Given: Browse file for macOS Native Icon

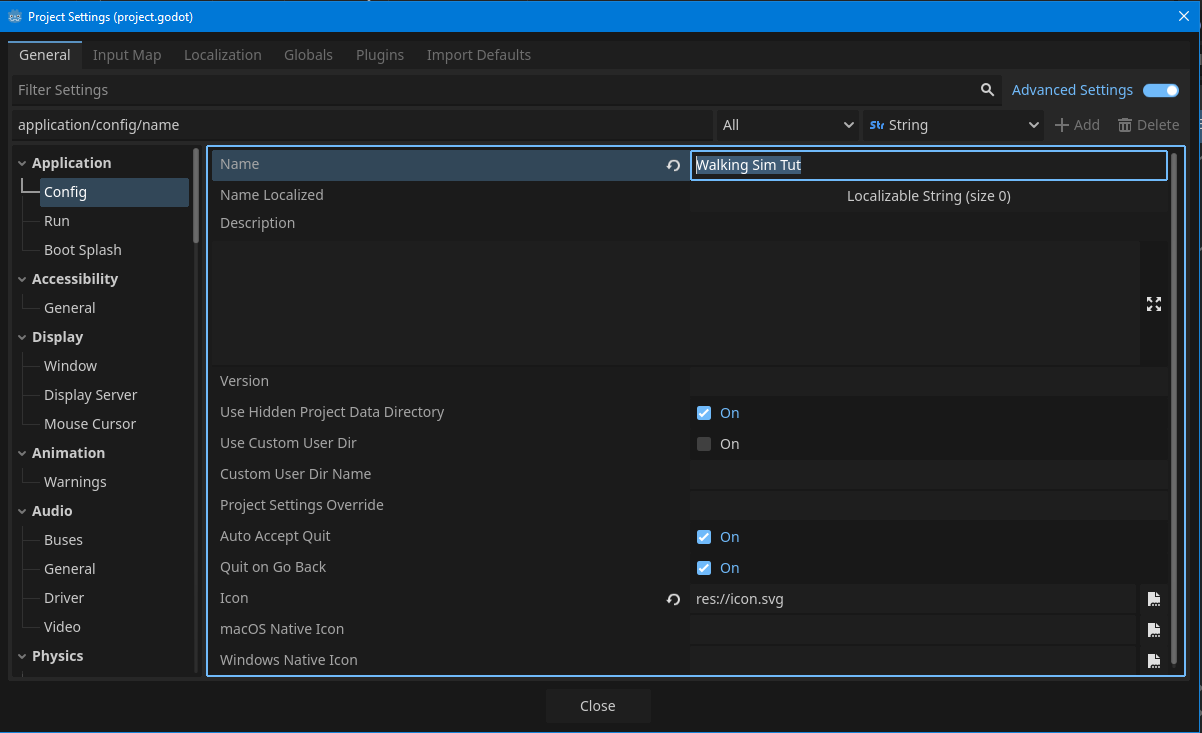Looking at the screenshot, I should tap(1153, 630).
